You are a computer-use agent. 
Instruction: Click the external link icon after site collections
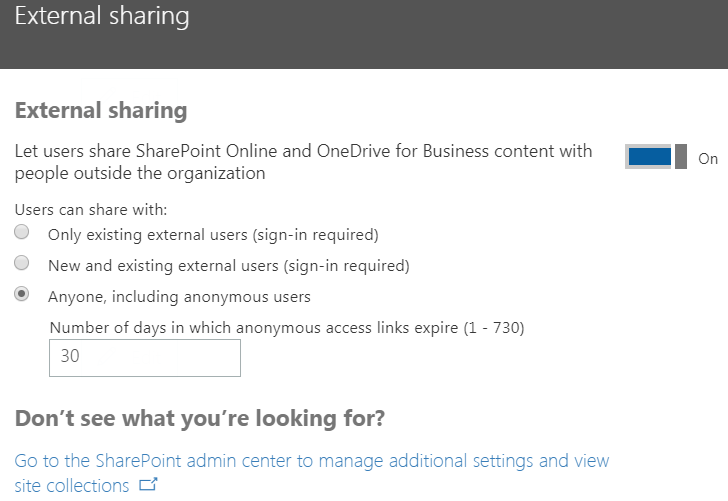(x=149, y=486)
